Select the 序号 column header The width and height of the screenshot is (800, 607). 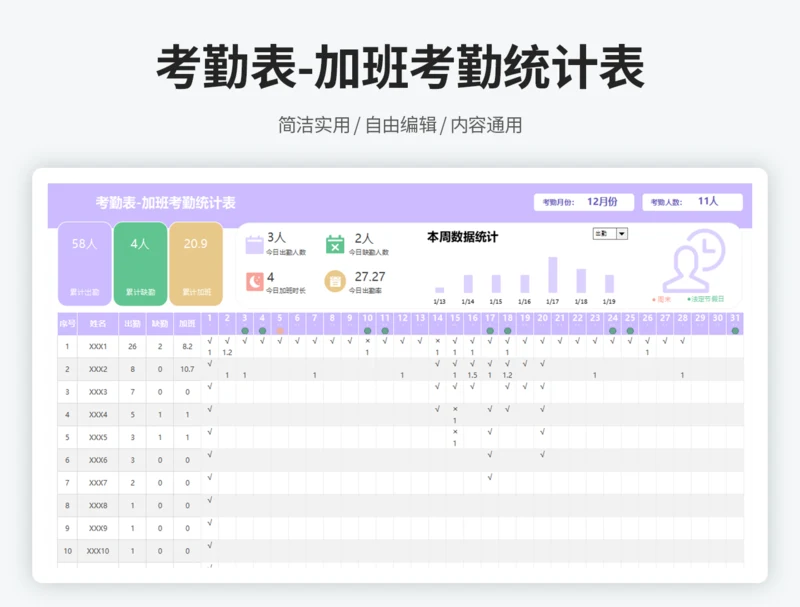pos(67,323)
